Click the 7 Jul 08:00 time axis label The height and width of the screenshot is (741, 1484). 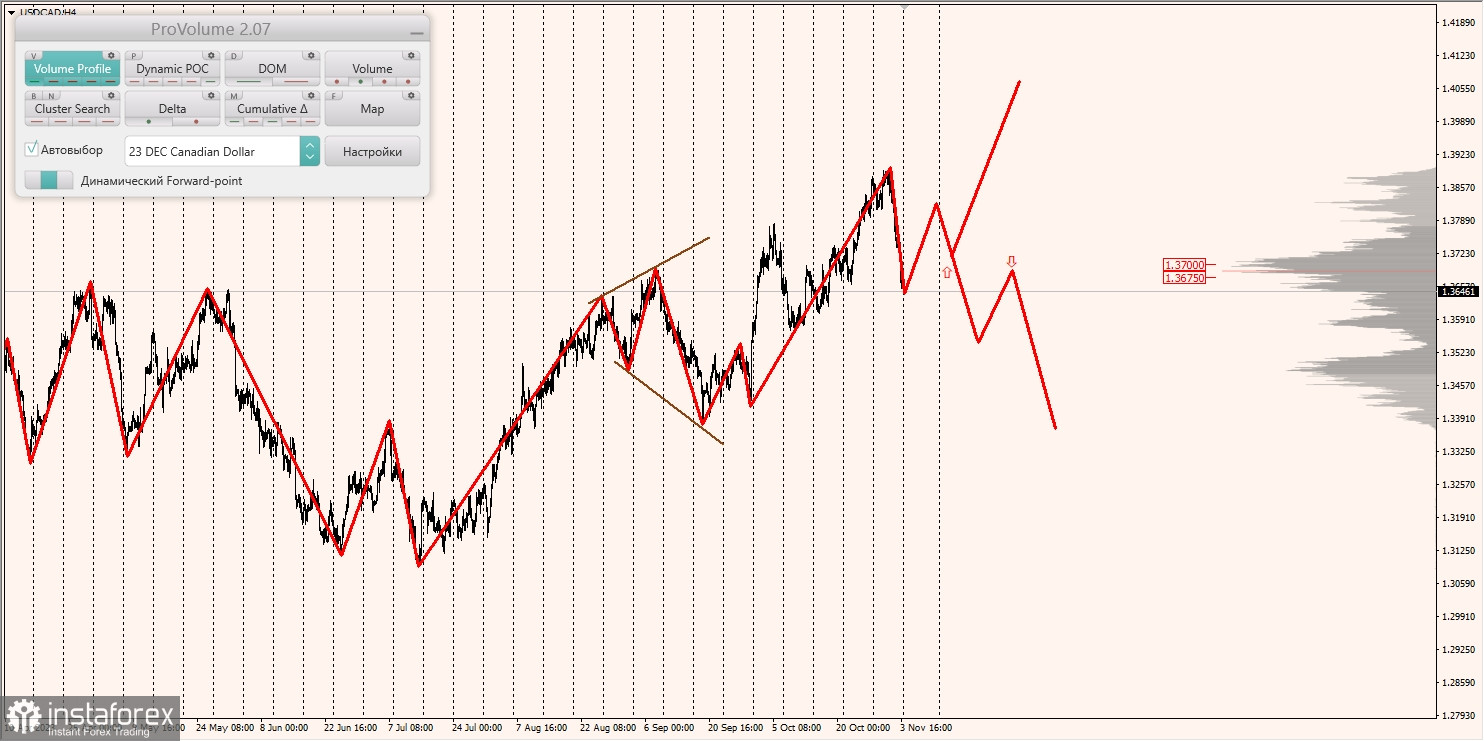410,728
